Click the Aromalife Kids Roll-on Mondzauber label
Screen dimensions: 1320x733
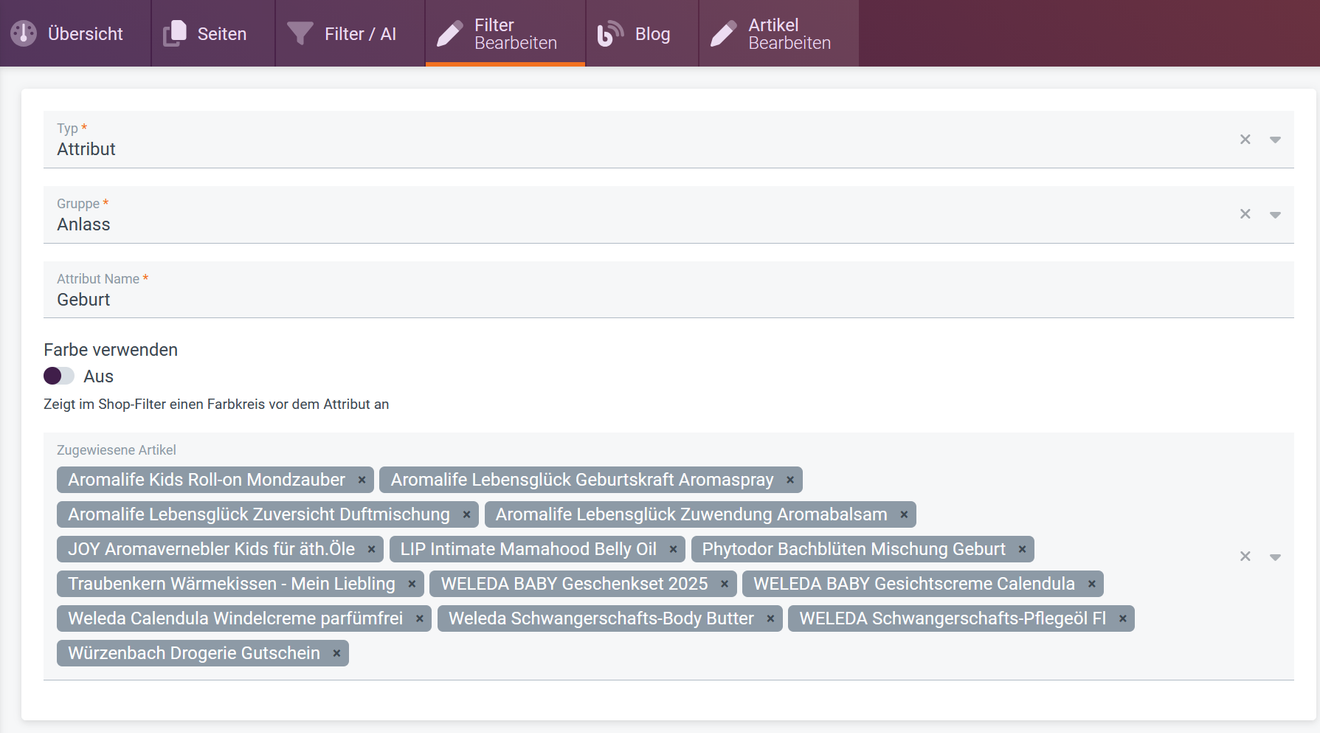[207, 480]
